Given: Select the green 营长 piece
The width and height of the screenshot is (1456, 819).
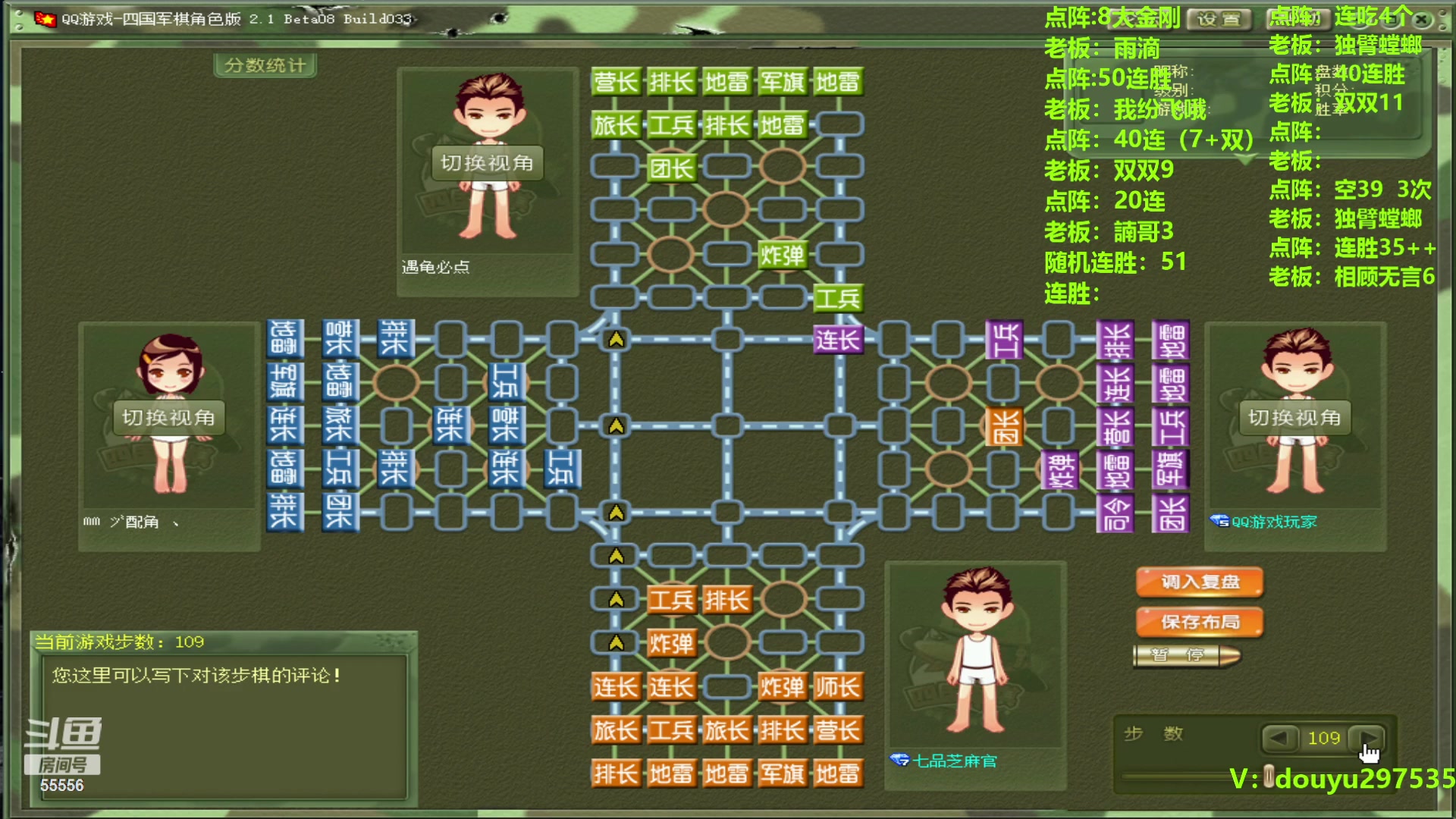Looking at the screenshot, I should [615, 82].
